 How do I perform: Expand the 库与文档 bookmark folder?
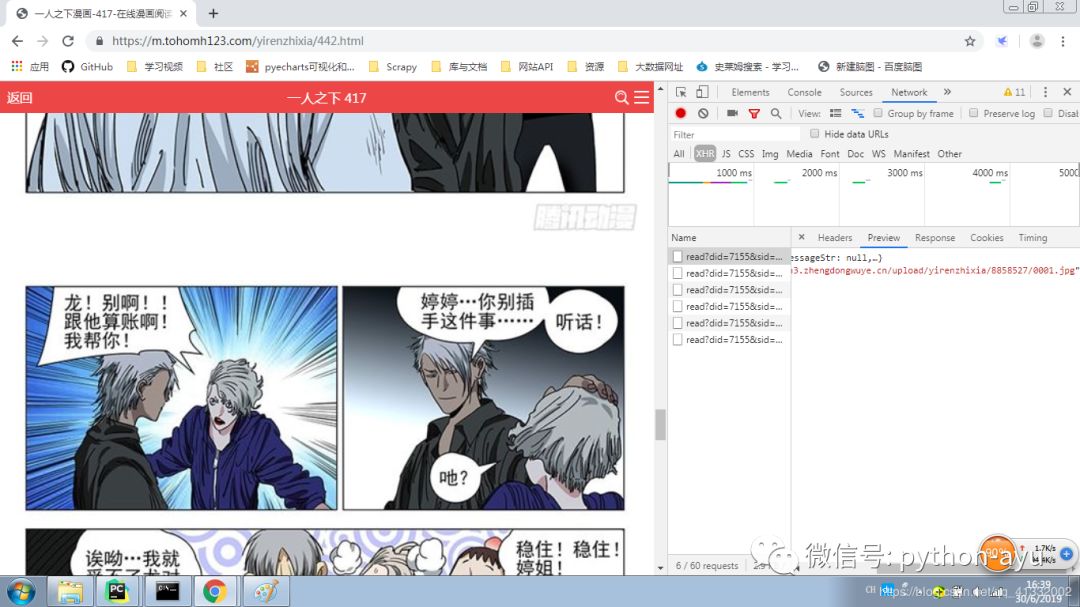tap(459, 67)
